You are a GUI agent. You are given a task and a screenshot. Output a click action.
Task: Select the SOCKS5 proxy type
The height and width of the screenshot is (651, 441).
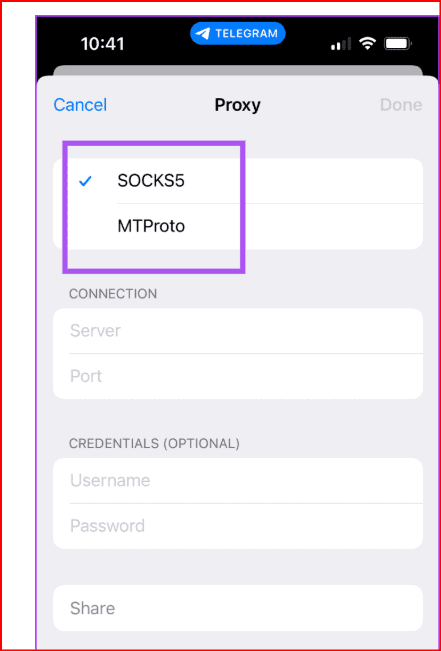pos(238,181)
